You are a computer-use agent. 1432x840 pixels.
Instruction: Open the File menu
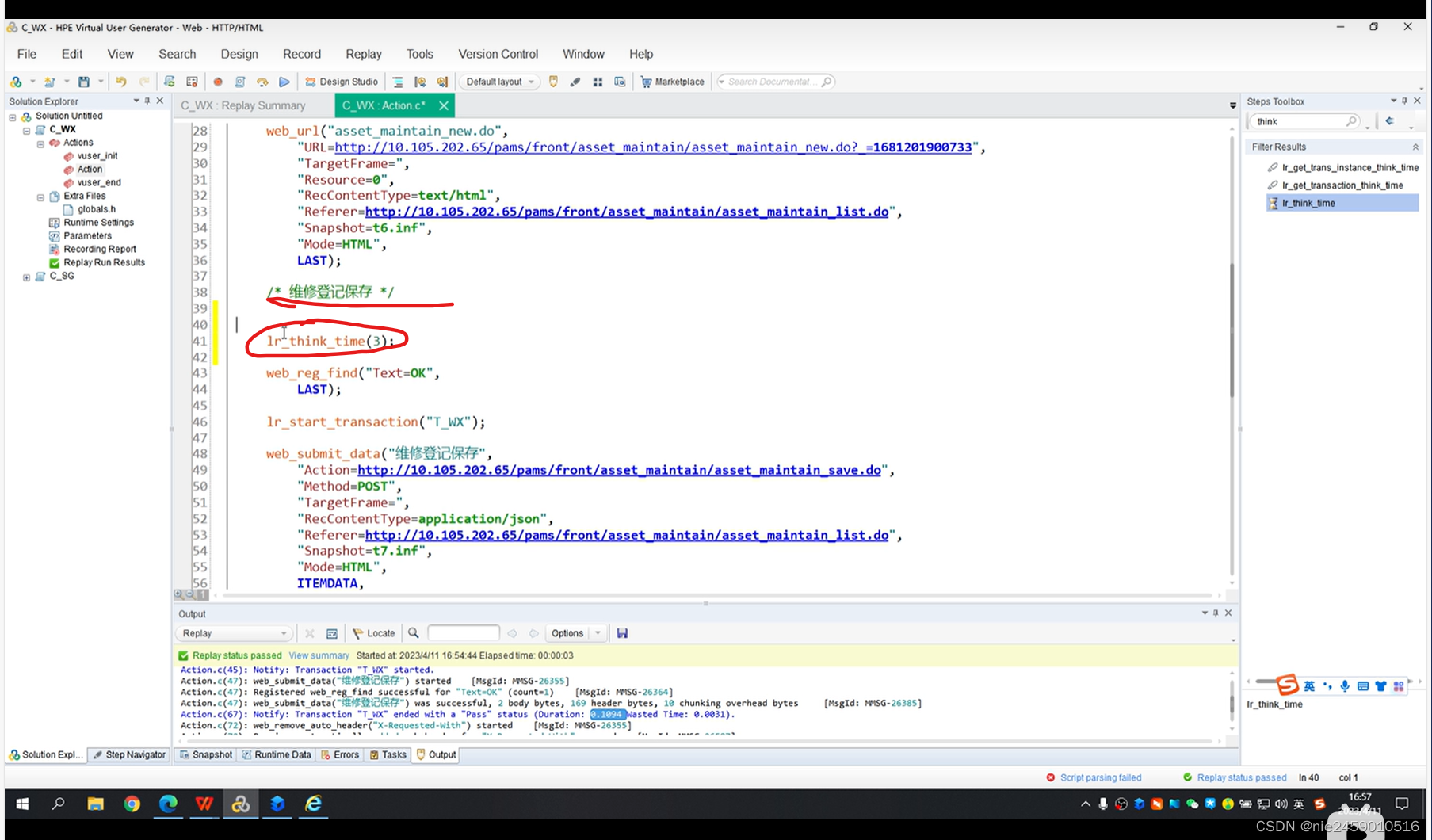tap(27, 54)
